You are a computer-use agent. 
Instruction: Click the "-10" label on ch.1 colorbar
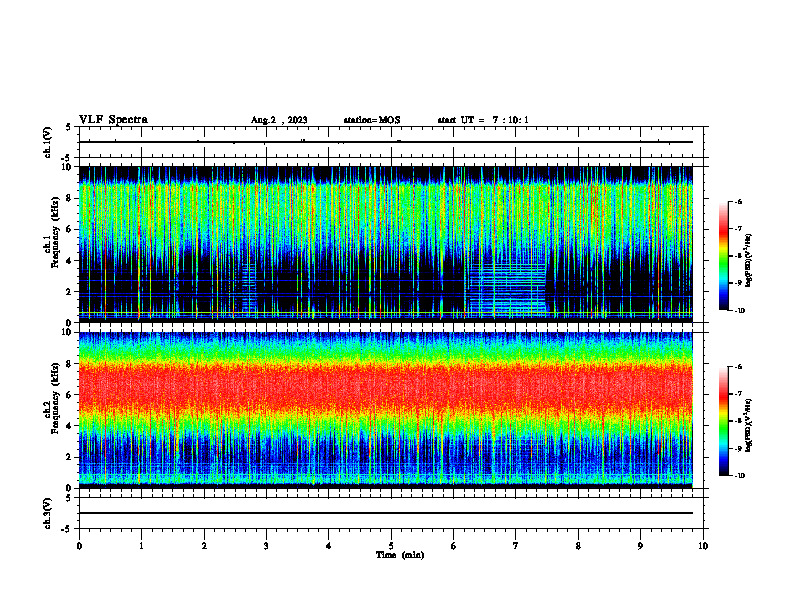coord(739,311)
